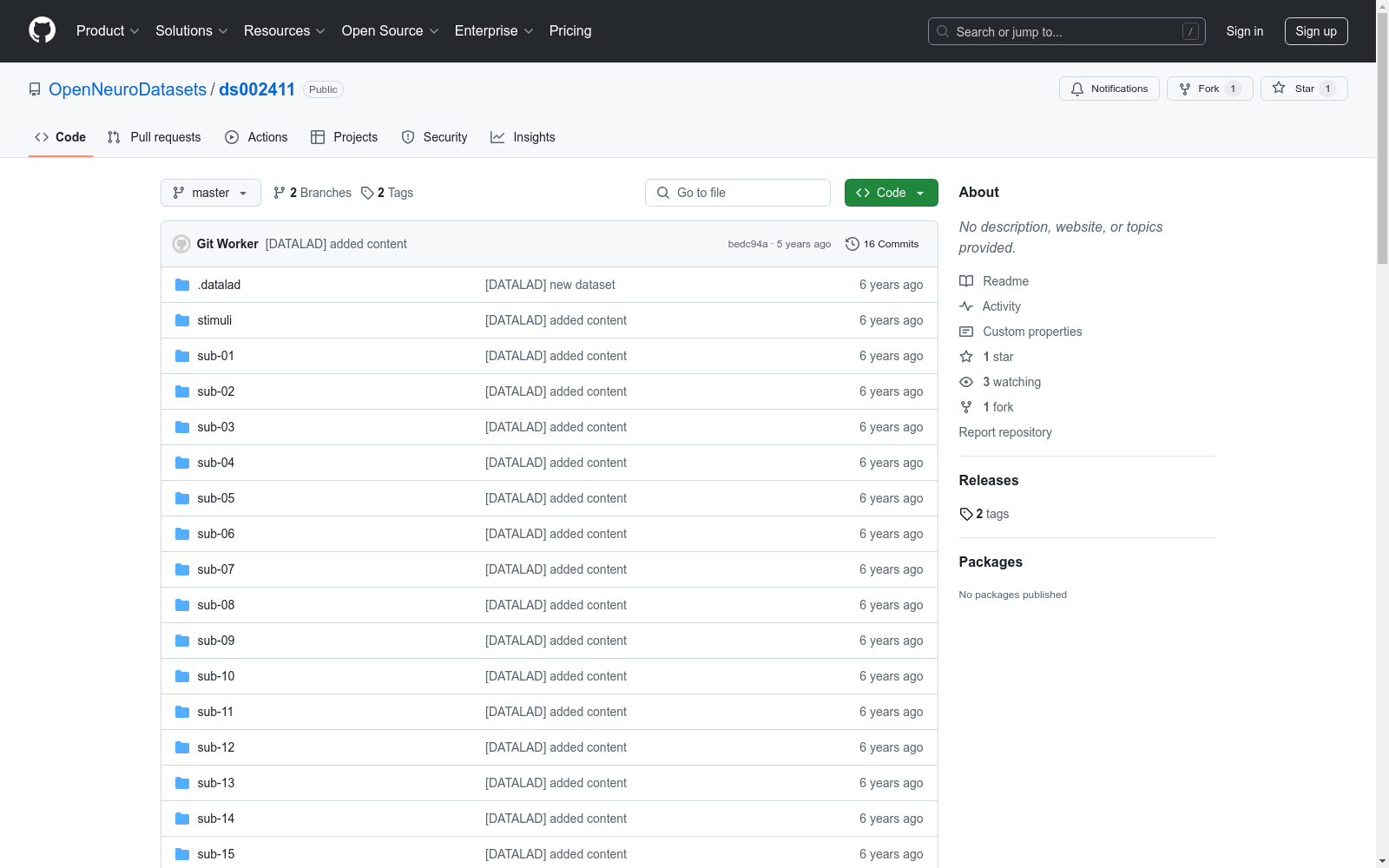The width and height of the screenshot is (1389, 868).
Task: Switch to the Security tab
Action: (x=434, y=137)
